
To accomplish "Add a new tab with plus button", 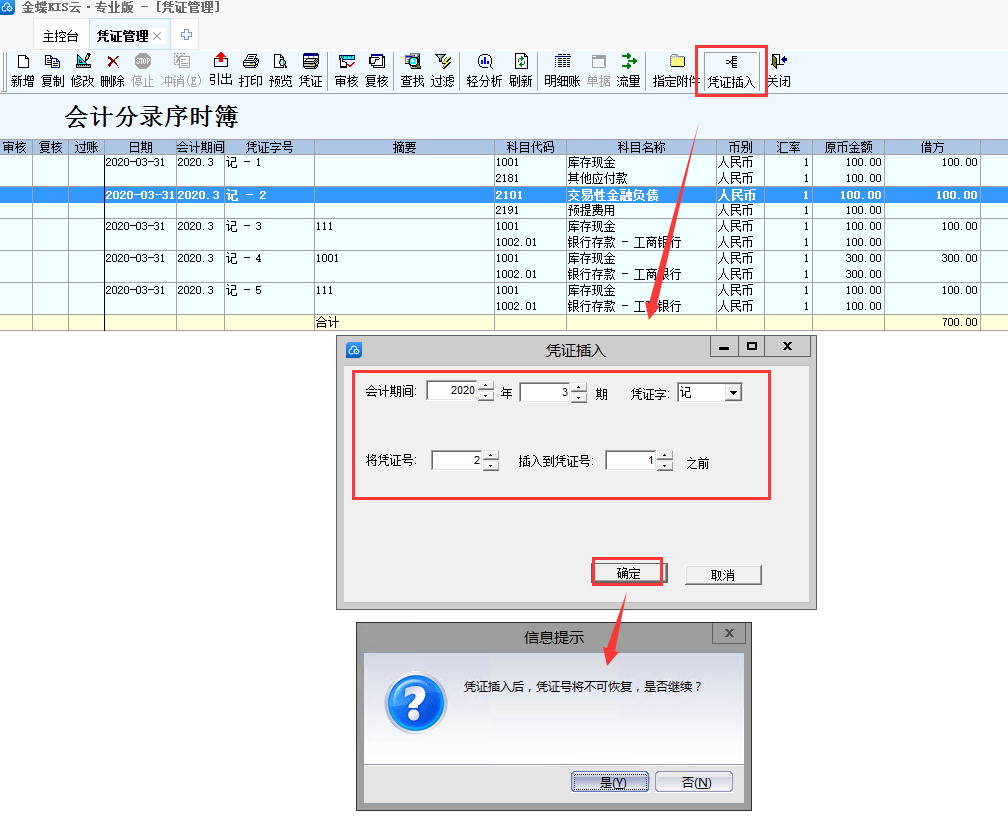I will [186, 35].
